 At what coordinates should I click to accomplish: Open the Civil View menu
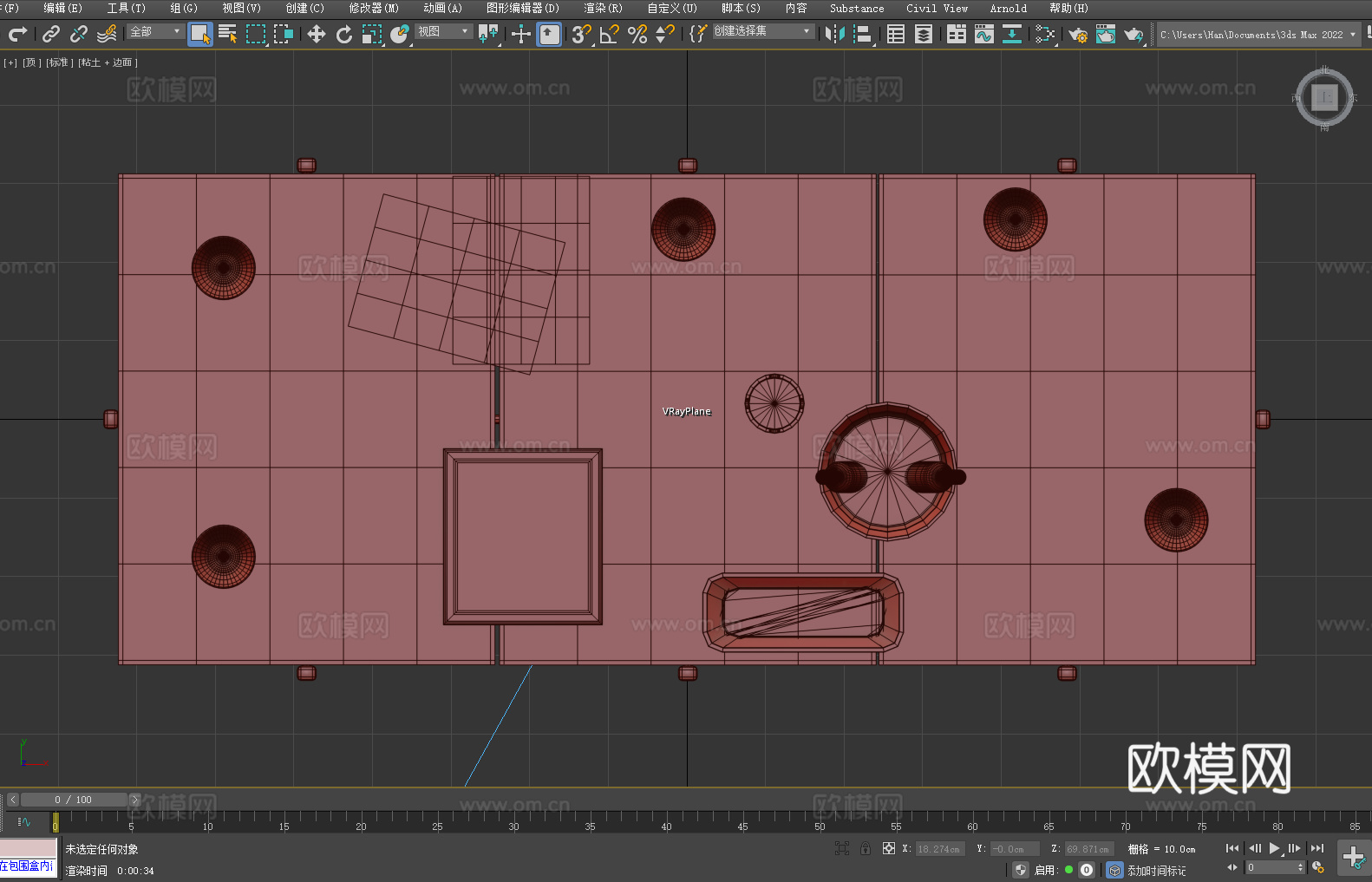tap(937, 8)
